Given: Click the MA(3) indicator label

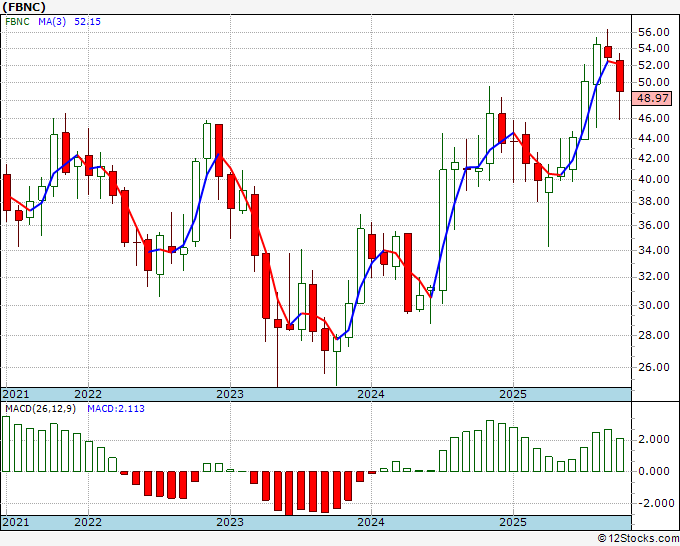Looking at the screenshot, I should click(x=52, y=21).
